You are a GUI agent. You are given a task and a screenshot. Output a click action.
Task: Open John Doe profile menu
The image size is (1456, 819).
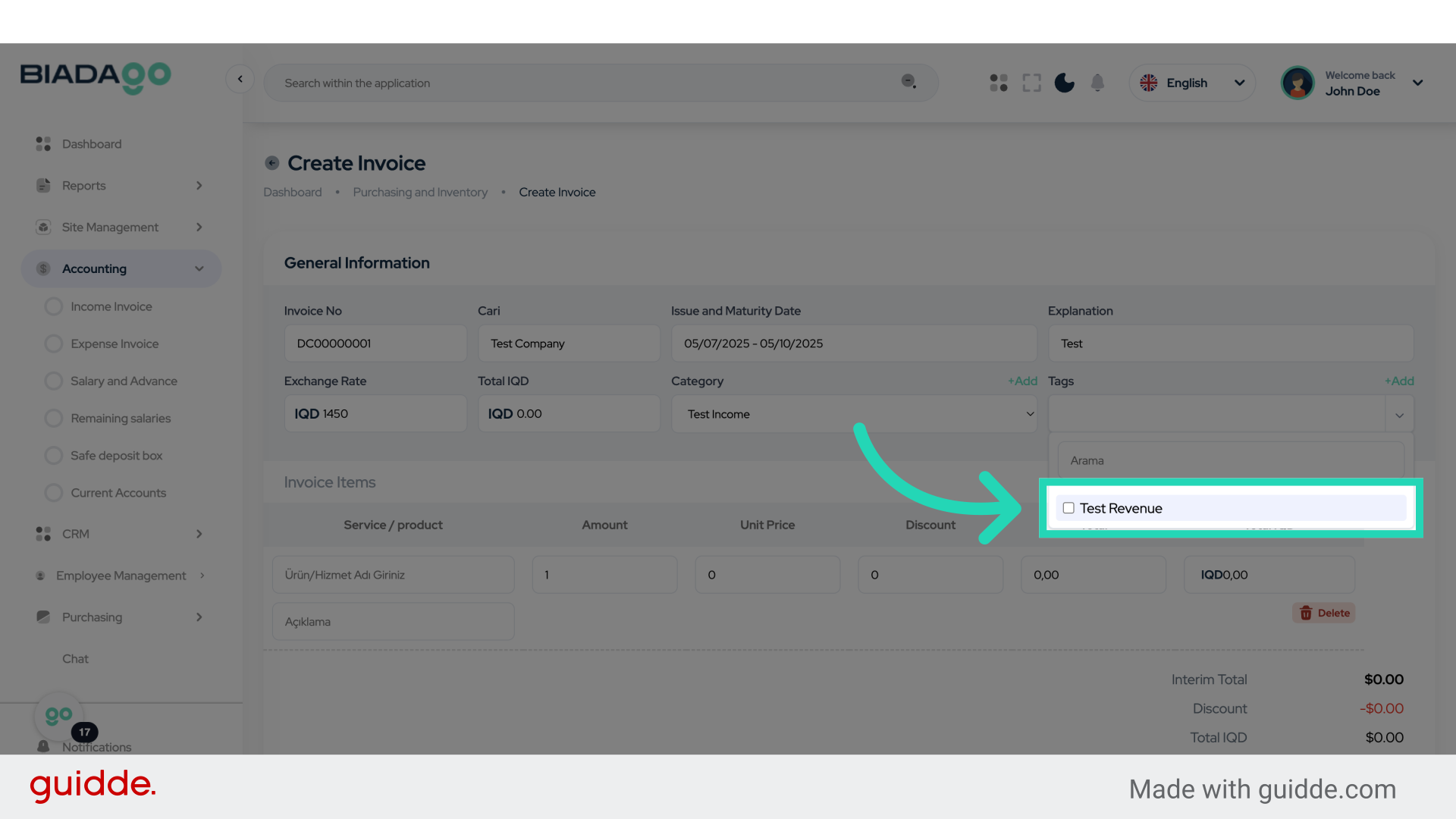click(1354, 83)
